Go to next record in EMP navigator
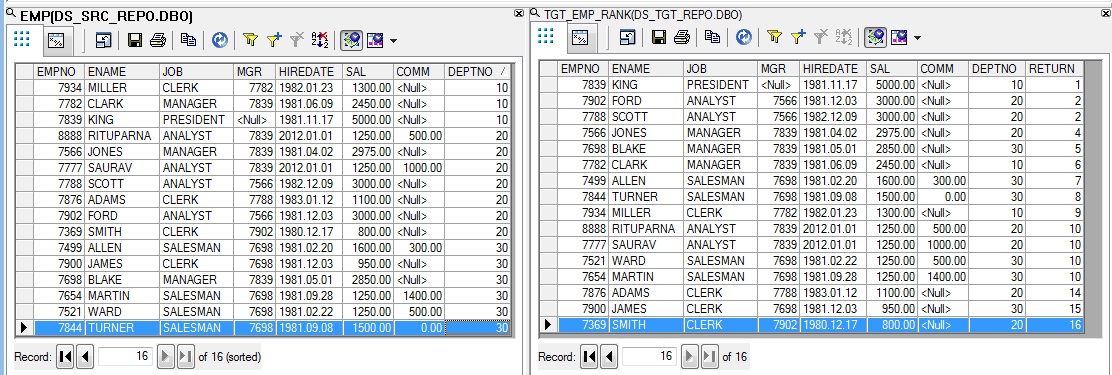This screenshot has width=1112, height=375. [165, 357]
